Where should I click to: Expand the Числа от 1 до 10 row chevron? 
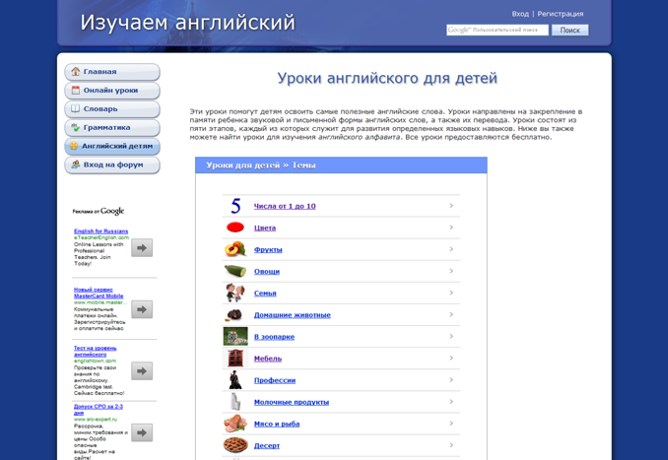(x=451, y=206)
